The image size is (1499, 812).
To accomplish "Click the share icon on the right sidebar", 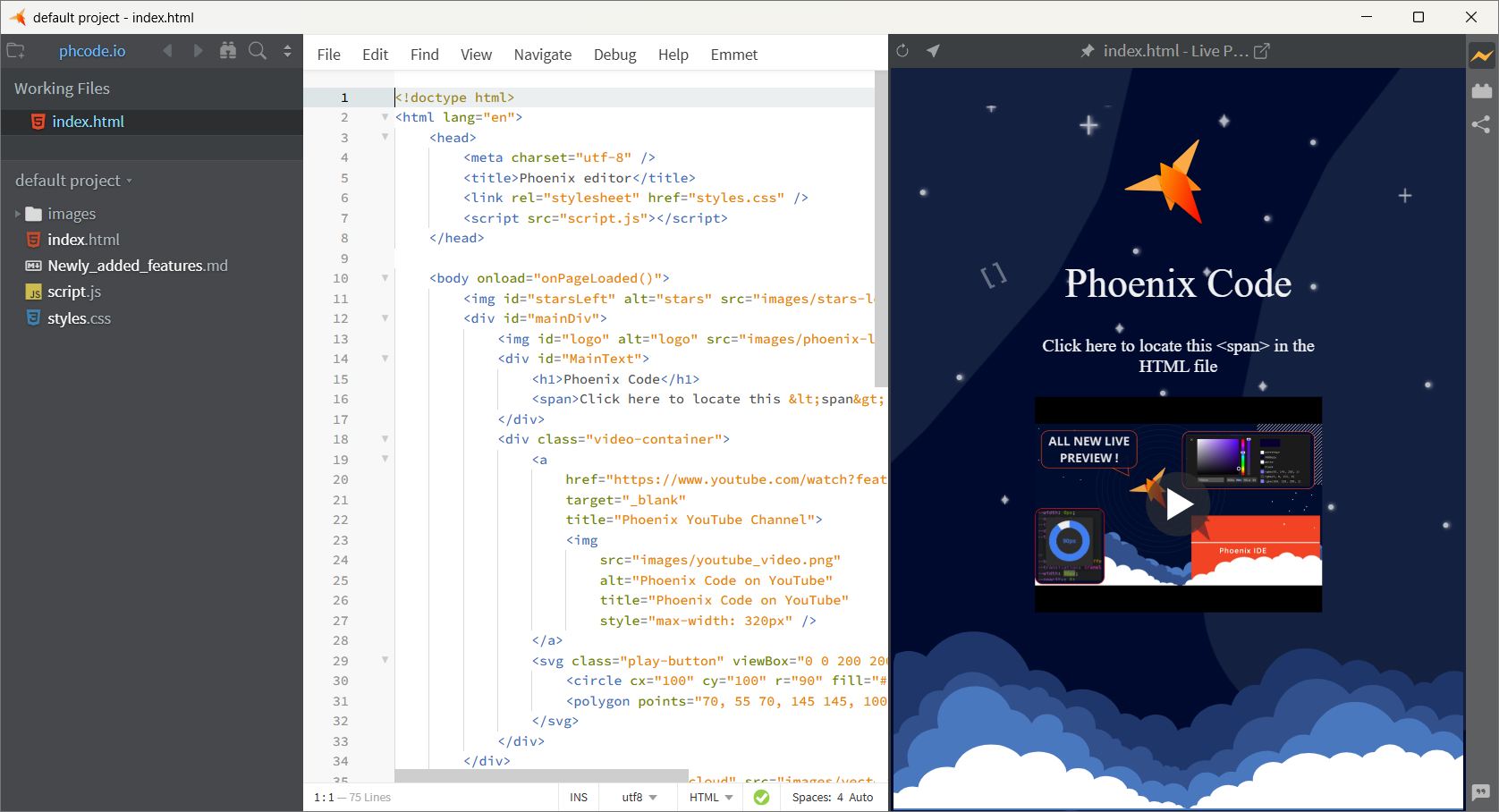I will [x=1482, y=125].
